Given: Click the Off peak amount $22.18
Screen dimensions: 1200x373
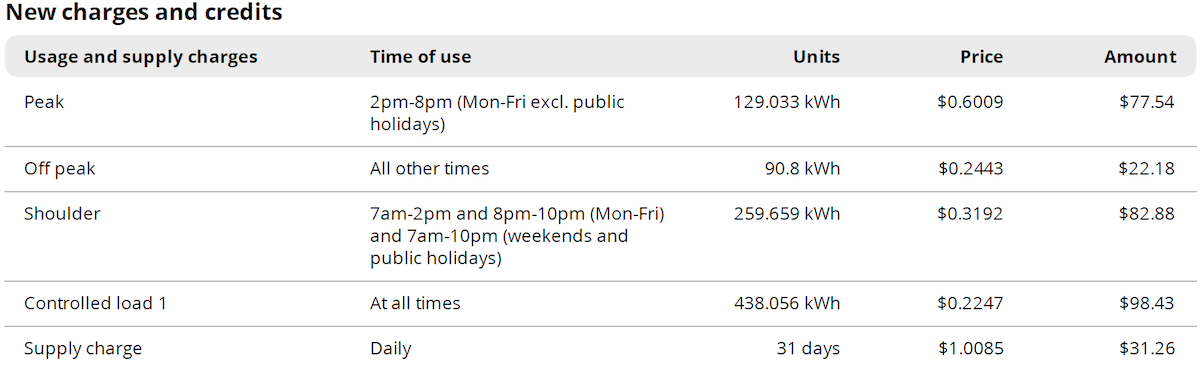Looking at the screenshot, I should [1146, 169].
